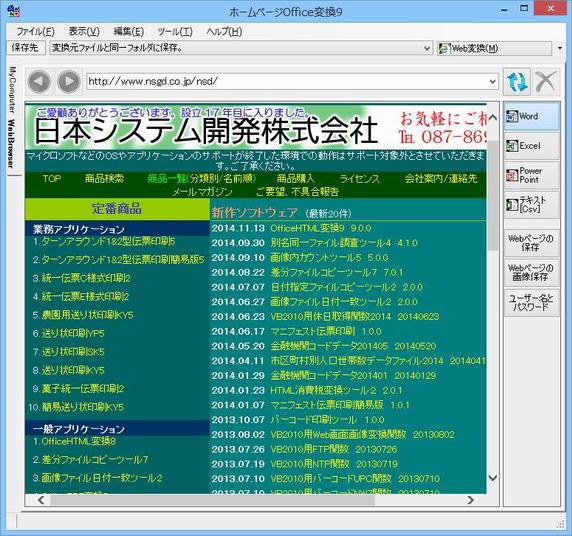Open the 差分ファイルコピーツール7 7.0.1 news link
572x536 pixels.
tap(337, 272)
